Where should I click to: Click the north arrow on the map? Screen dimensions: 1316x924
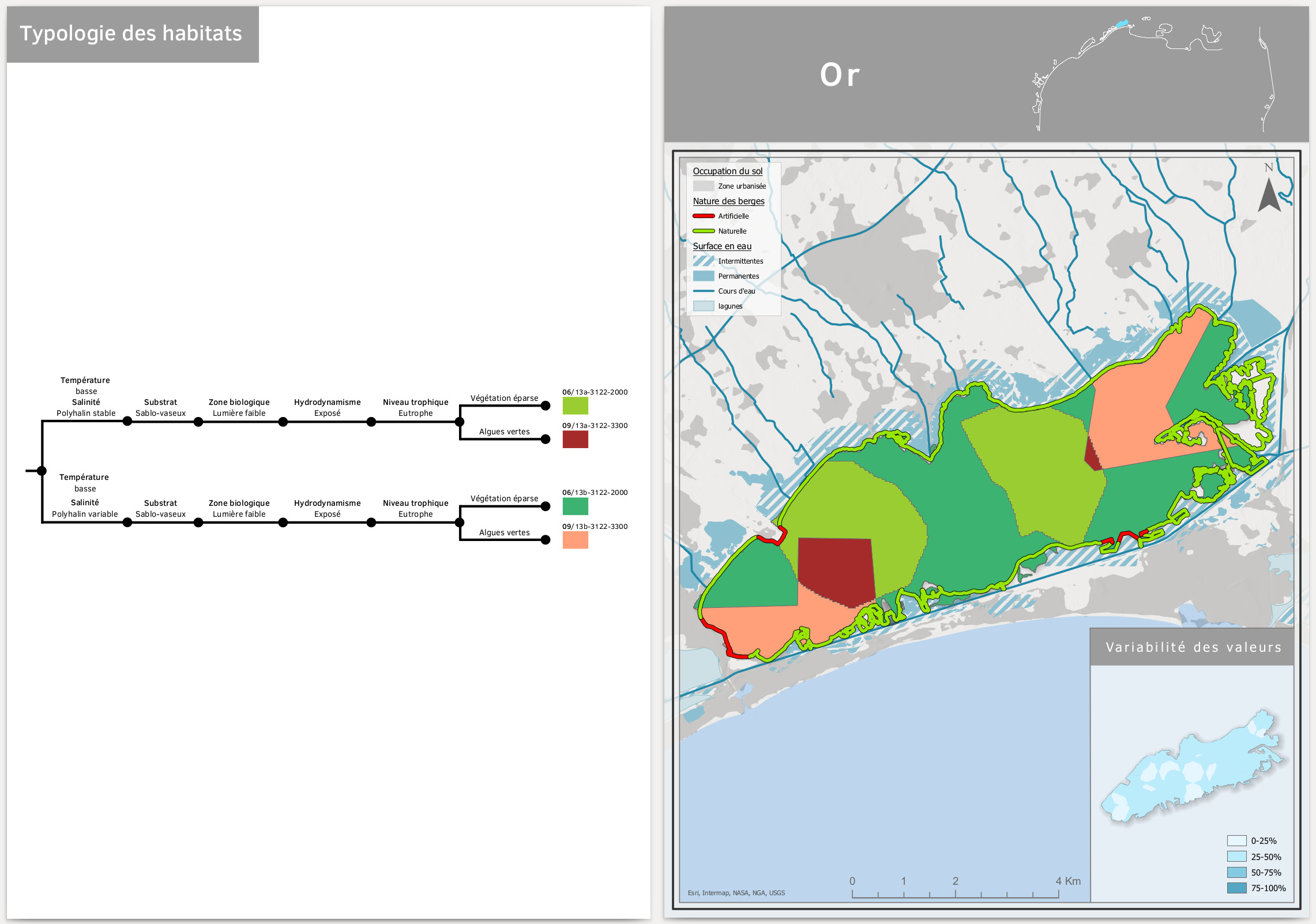click(1269, 194)
